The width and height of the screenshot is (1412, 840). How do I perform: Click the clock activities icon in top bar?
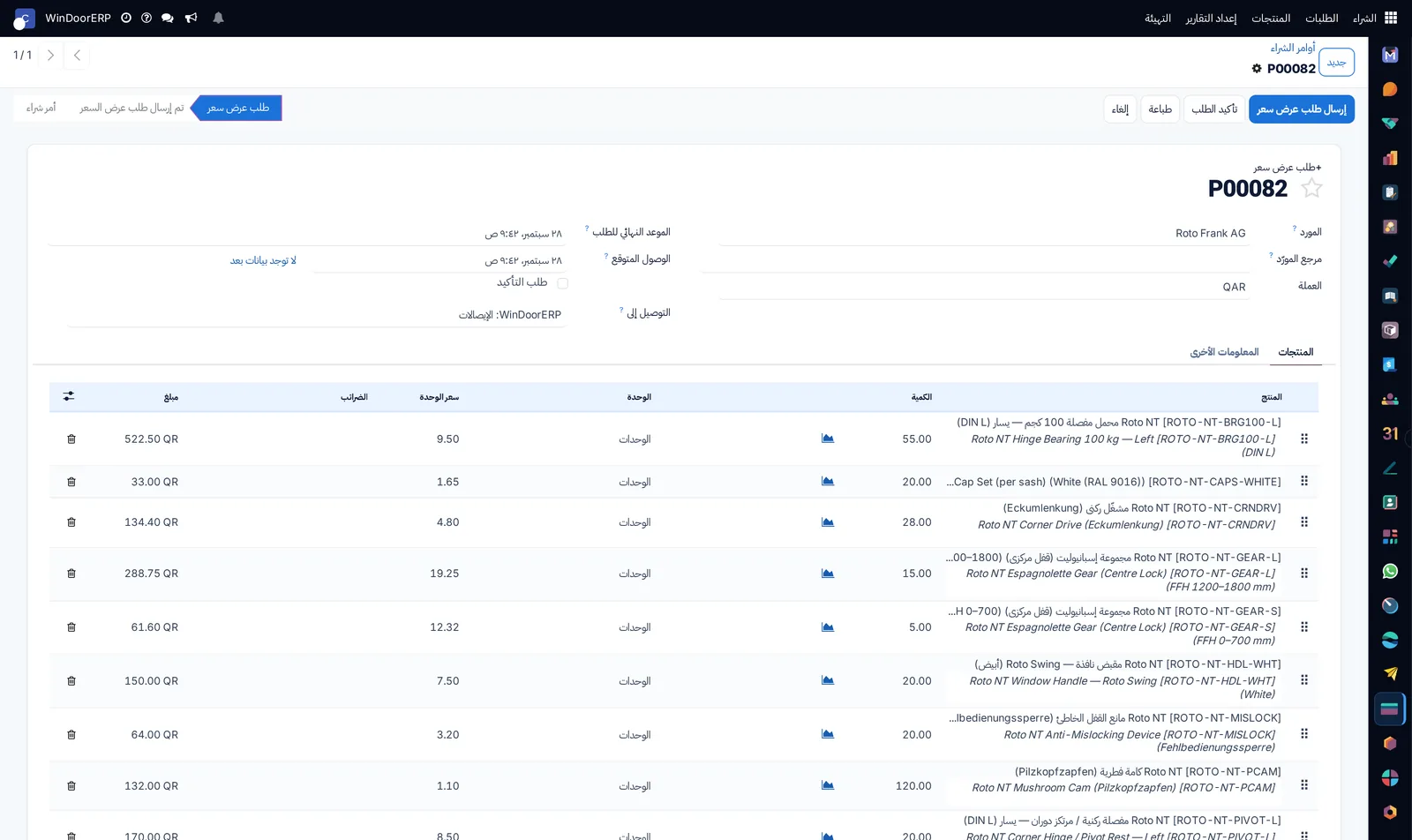point(126,18)
